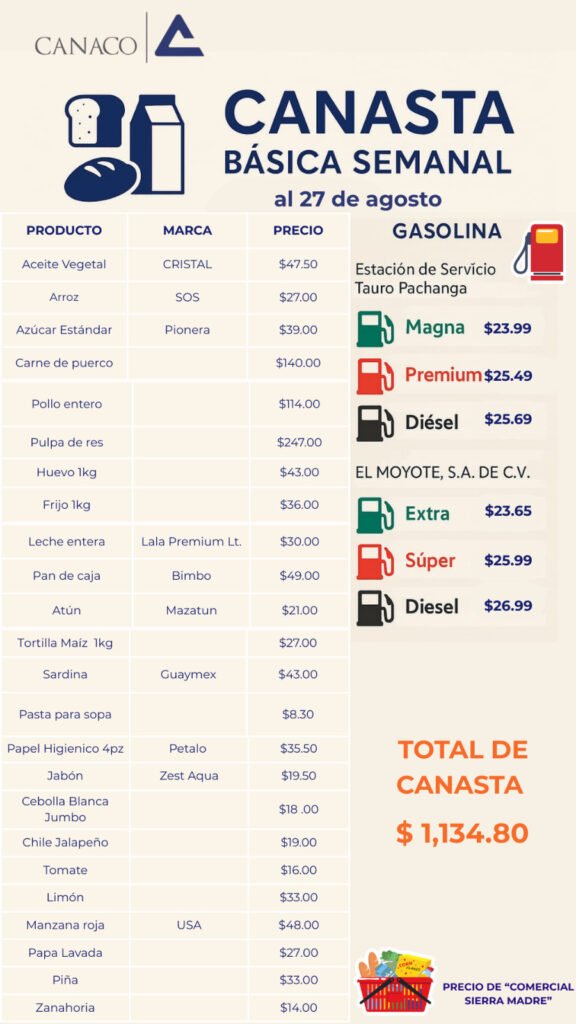576x1024 pixels.
Task: Select the Aceite Vegetal row
Action: point(175,264)
